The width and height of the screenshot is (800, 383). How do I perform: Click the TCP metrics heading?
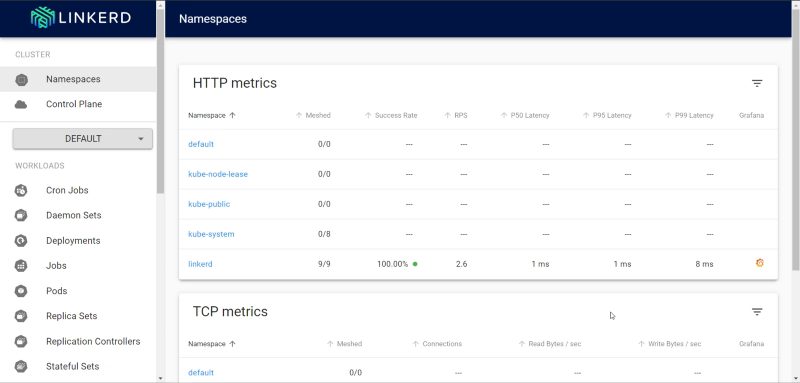coord(230,312)
